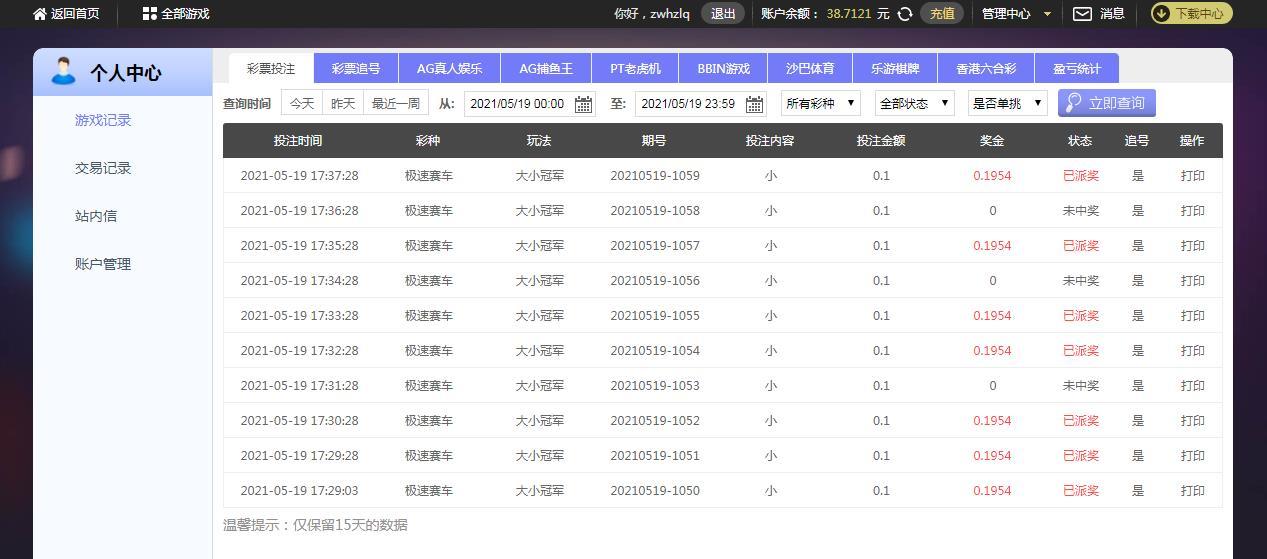Select the 最近一周 time filter
Image resolution: width=1267 pixels, height=559 pixels.
point(396,103)
